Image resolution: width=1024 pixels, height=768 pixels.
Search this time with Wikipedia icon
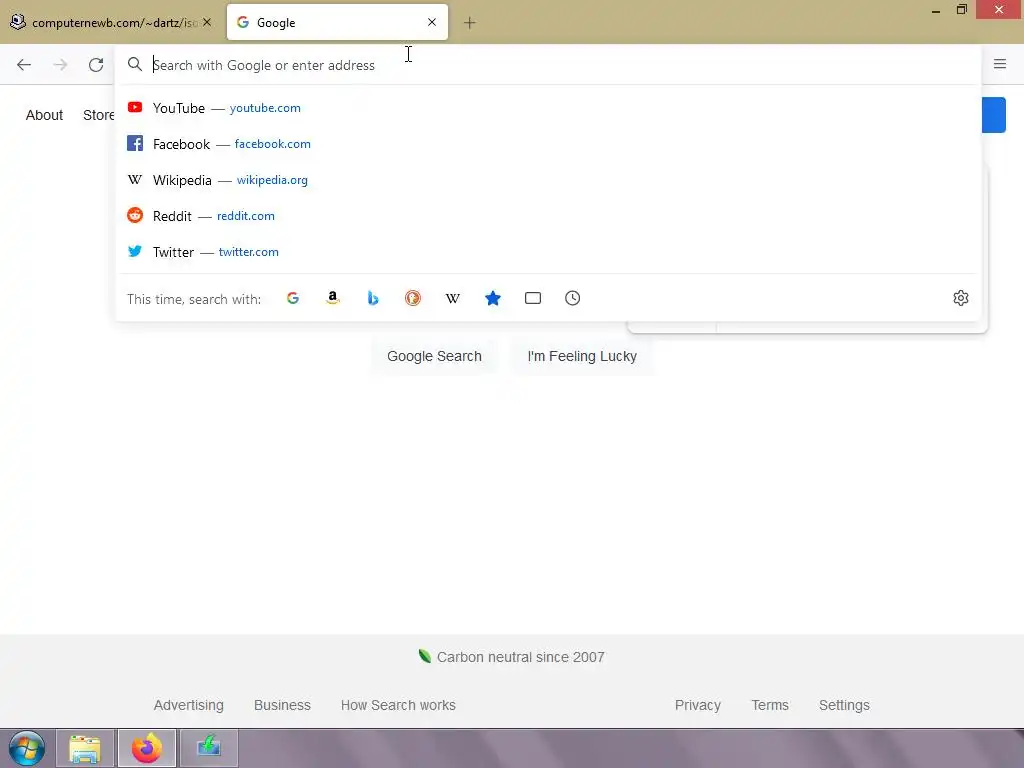[x=453, y=298]
